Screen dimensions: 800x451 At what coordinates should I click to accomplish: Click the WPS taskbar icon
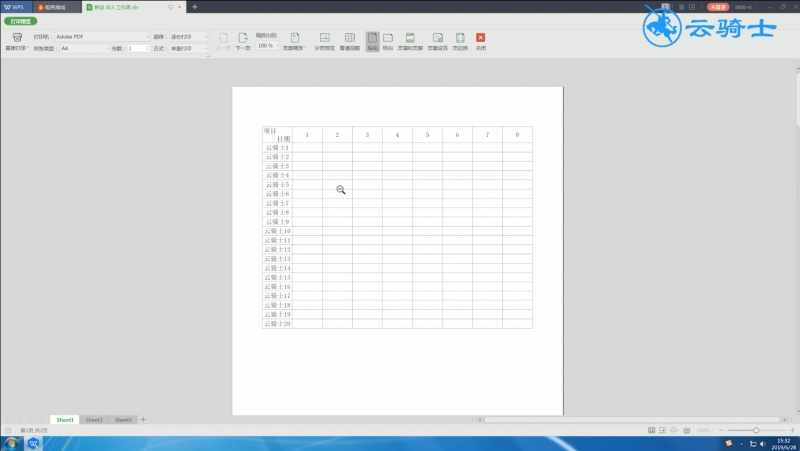pyautogui.click(x=34, y=444)
